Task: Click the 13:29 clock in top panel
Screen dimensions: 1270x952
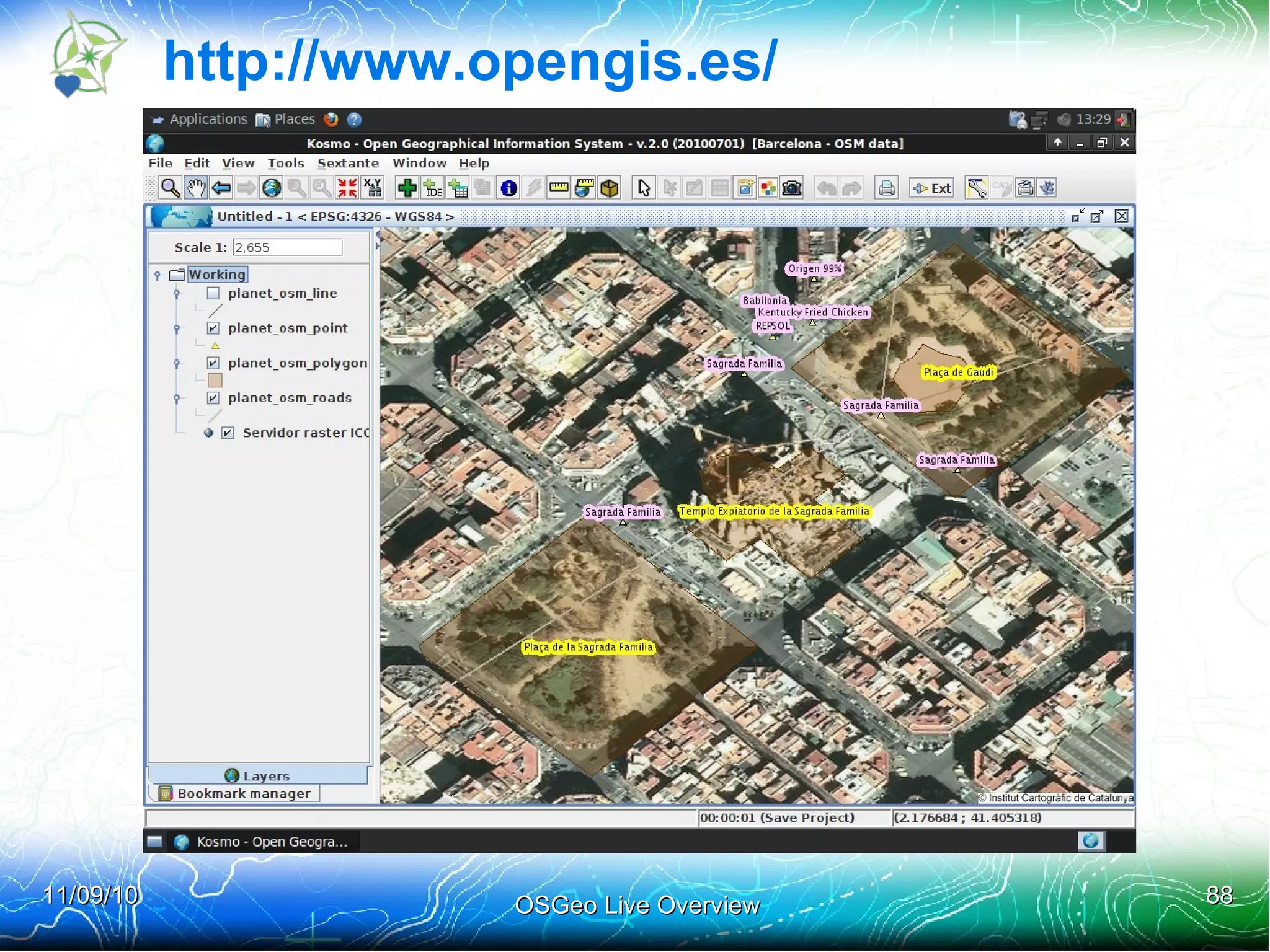Action: 1093,119
